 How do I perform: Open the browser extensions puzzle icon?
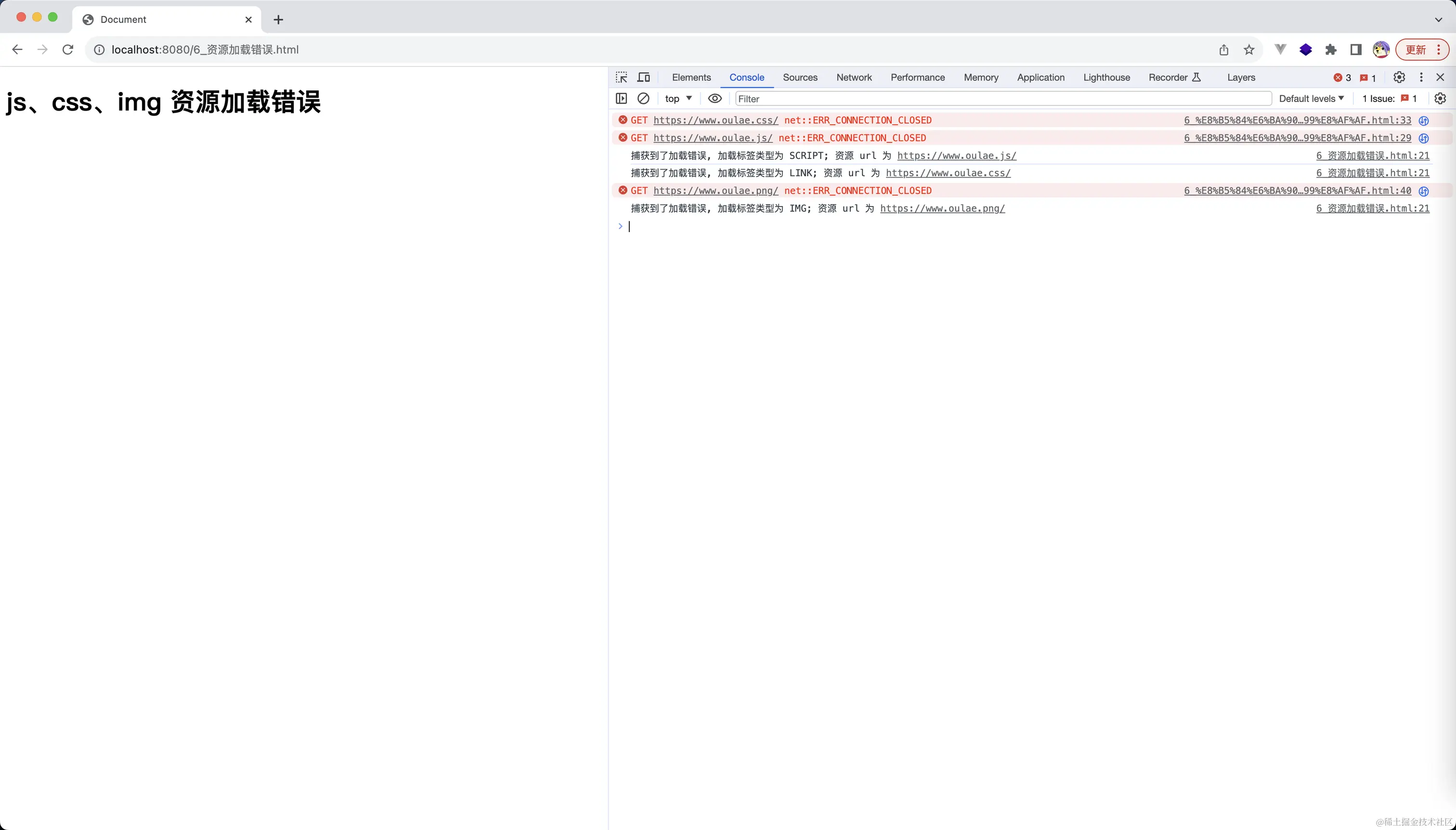[x=1331, y=50]
